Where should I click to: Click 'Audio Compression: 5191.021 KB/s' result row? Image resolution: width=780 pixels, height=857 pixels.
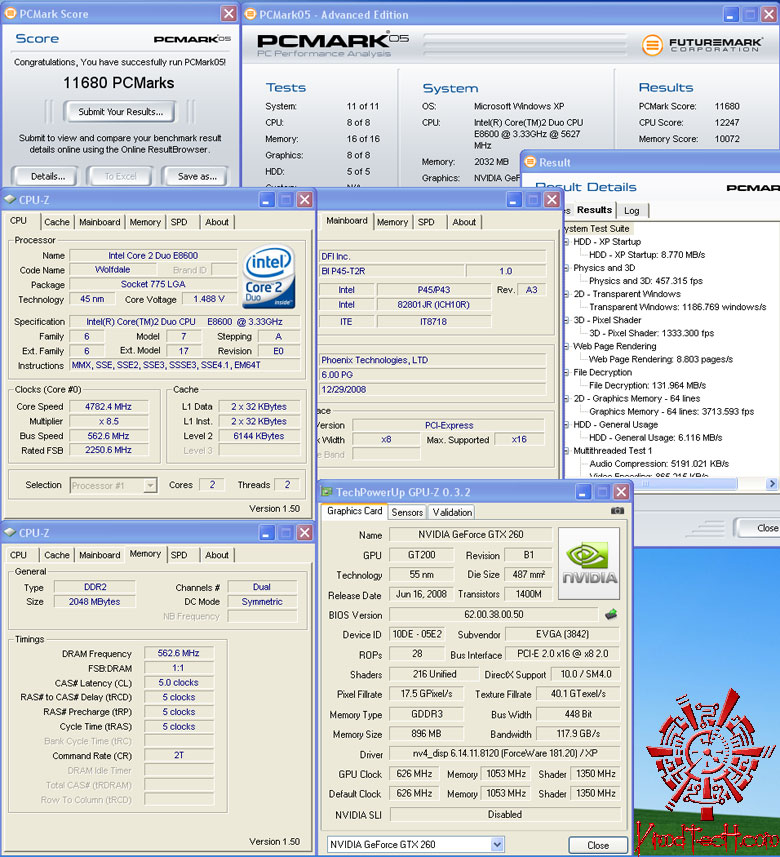pyautogui.click(x=659, y=463)
